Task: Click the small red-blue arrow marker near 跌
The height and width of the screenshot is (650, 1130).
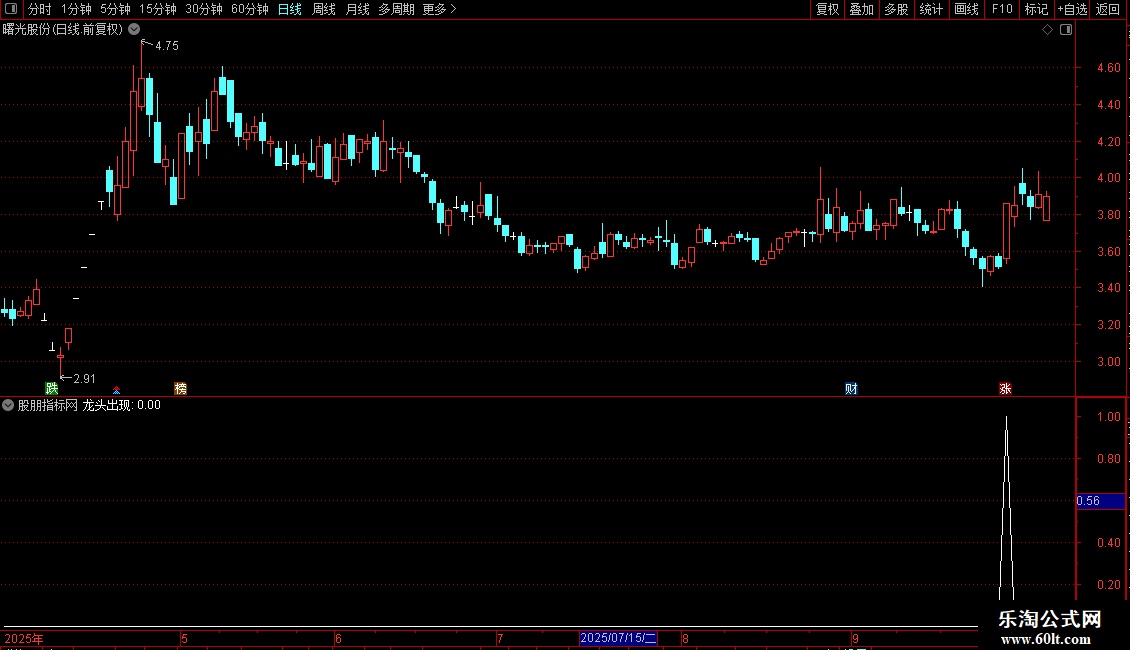Action: [x=116, y=391]
